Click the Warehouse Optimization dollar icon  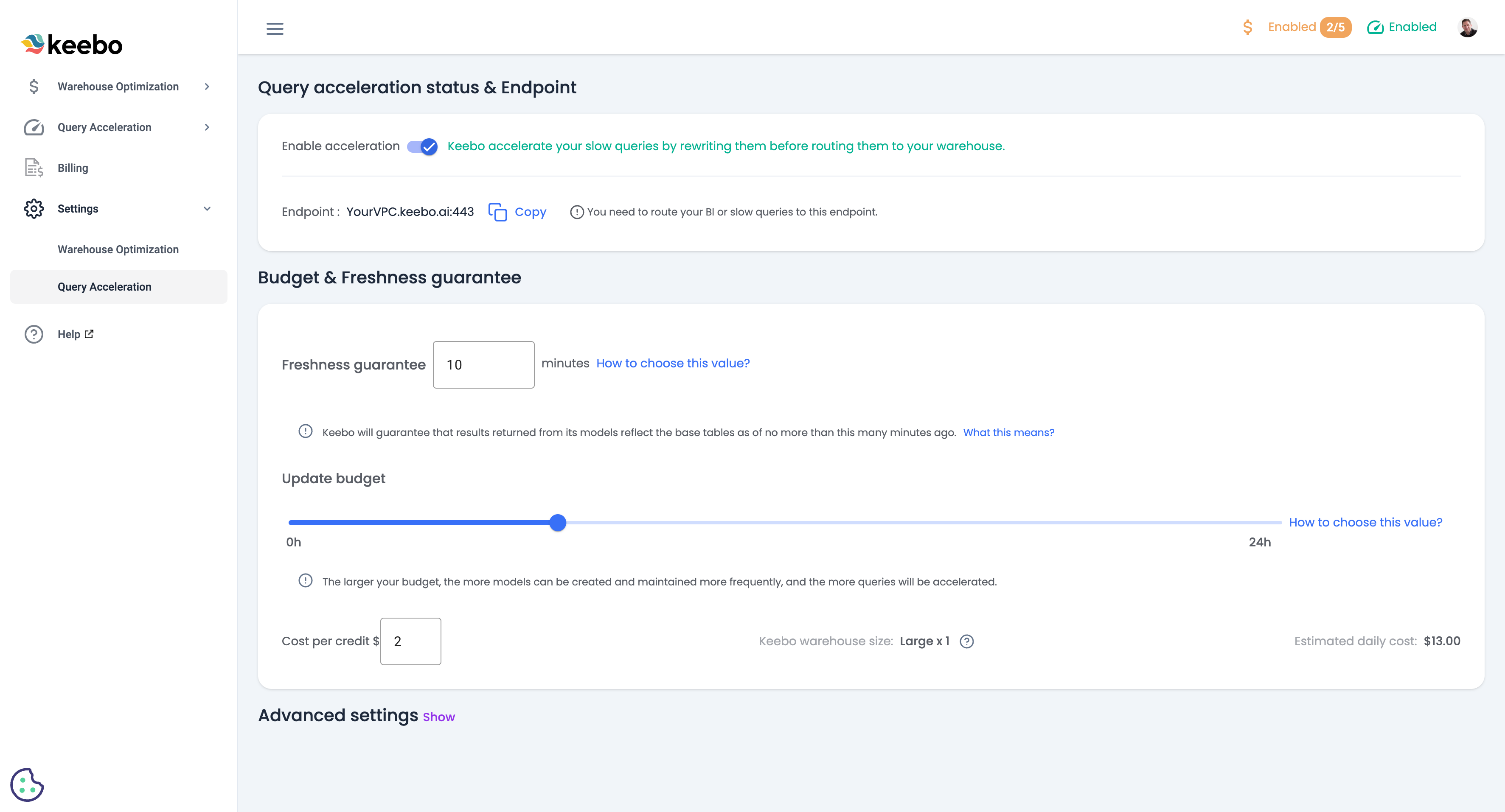pyautogui.click(x=34, y=87)
